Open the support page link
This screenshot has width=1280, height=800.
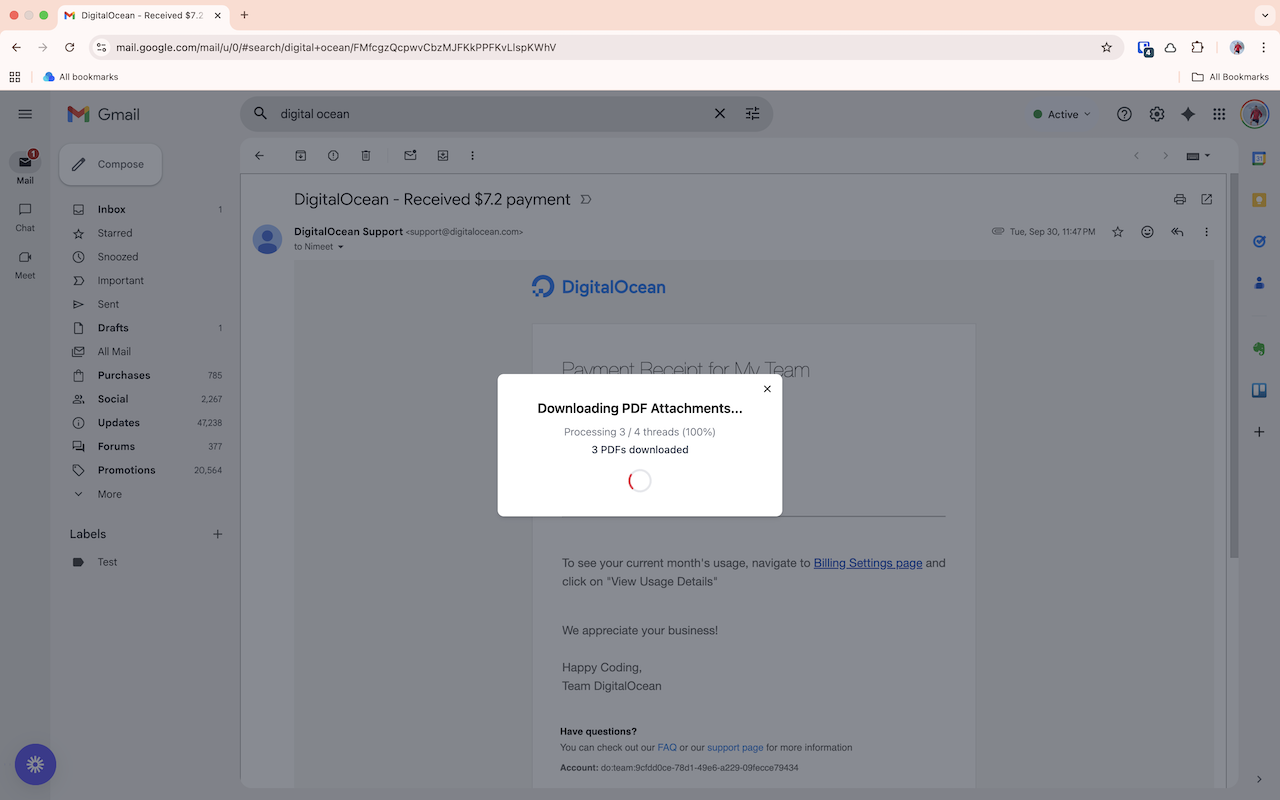tap(735, 747)
